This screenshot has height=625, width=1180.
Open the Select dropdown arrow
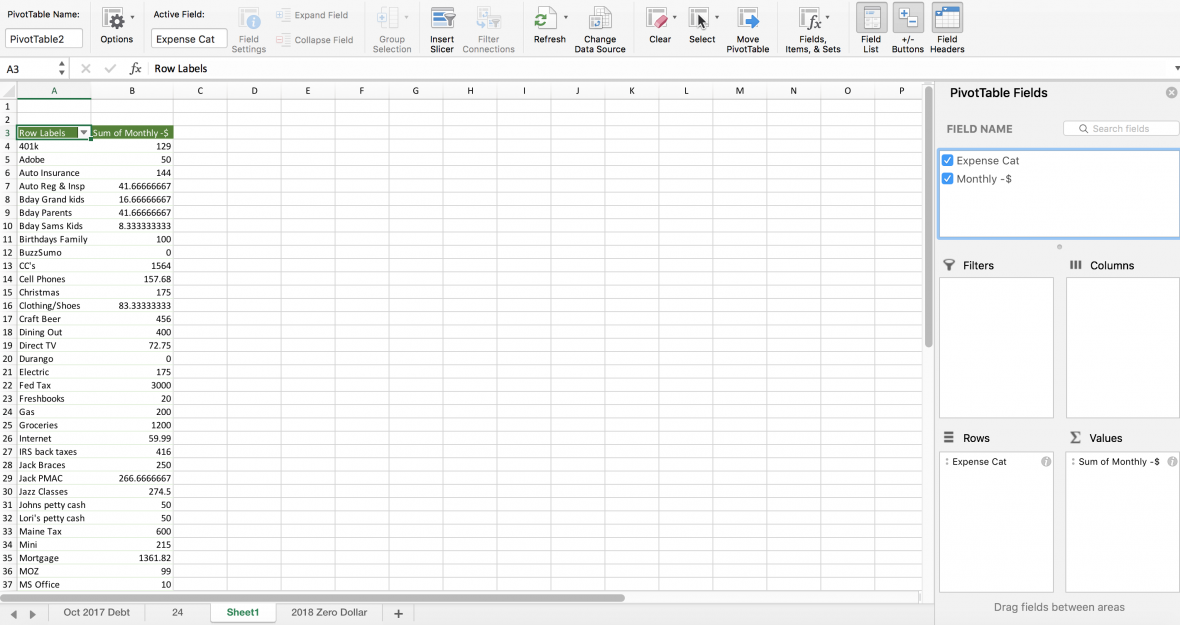(716, 17)
